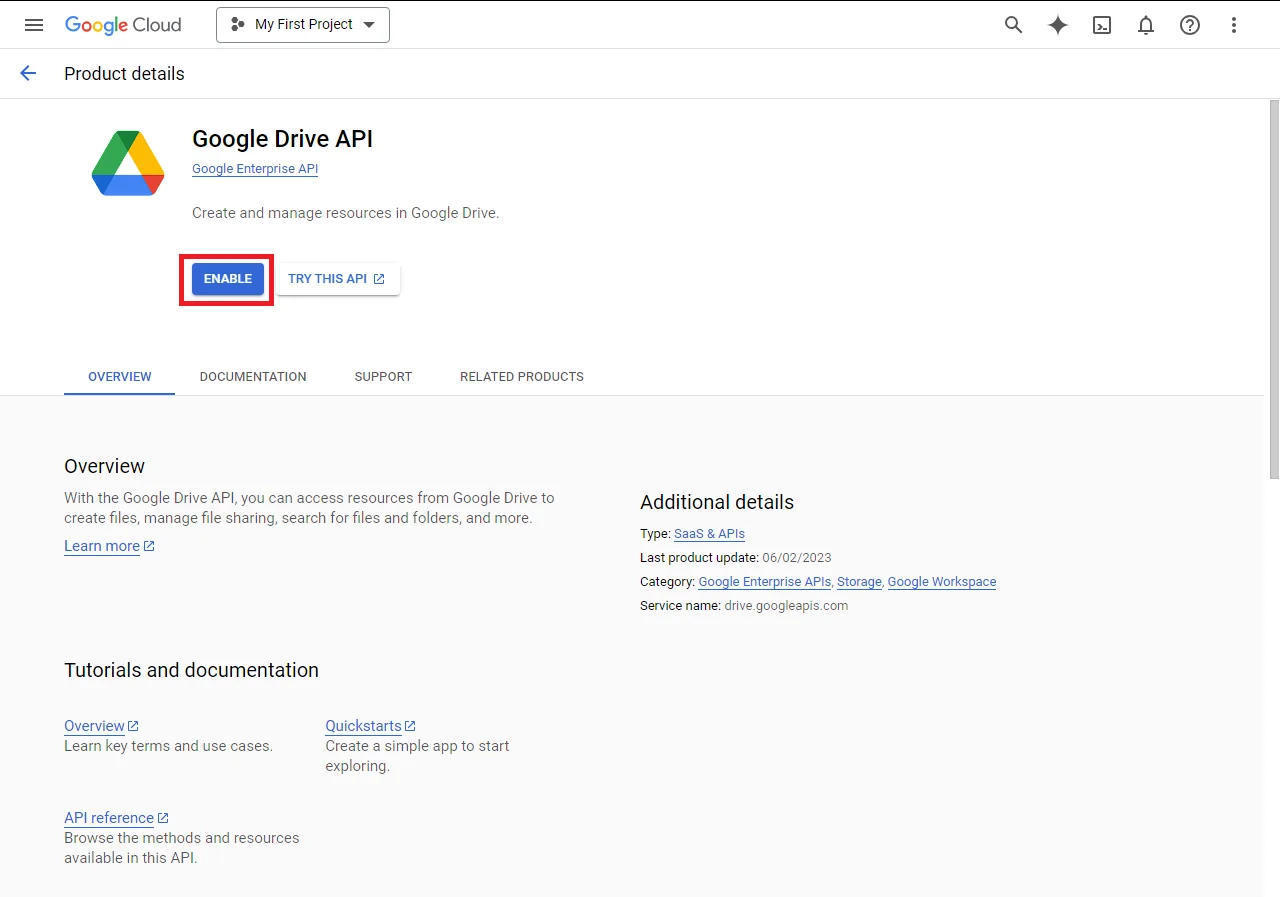Screen dimensions: 1280x897
Task: Select the Google Drive API title text
Action: (x=282, y=139)
